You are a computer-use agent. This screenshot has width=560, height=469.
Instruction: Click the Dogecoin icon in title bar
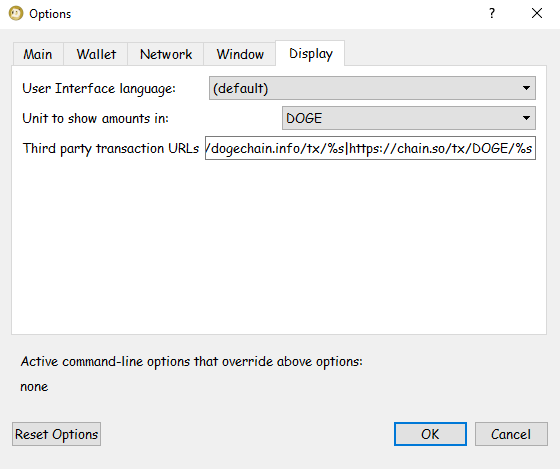click(x=16, y=14)
